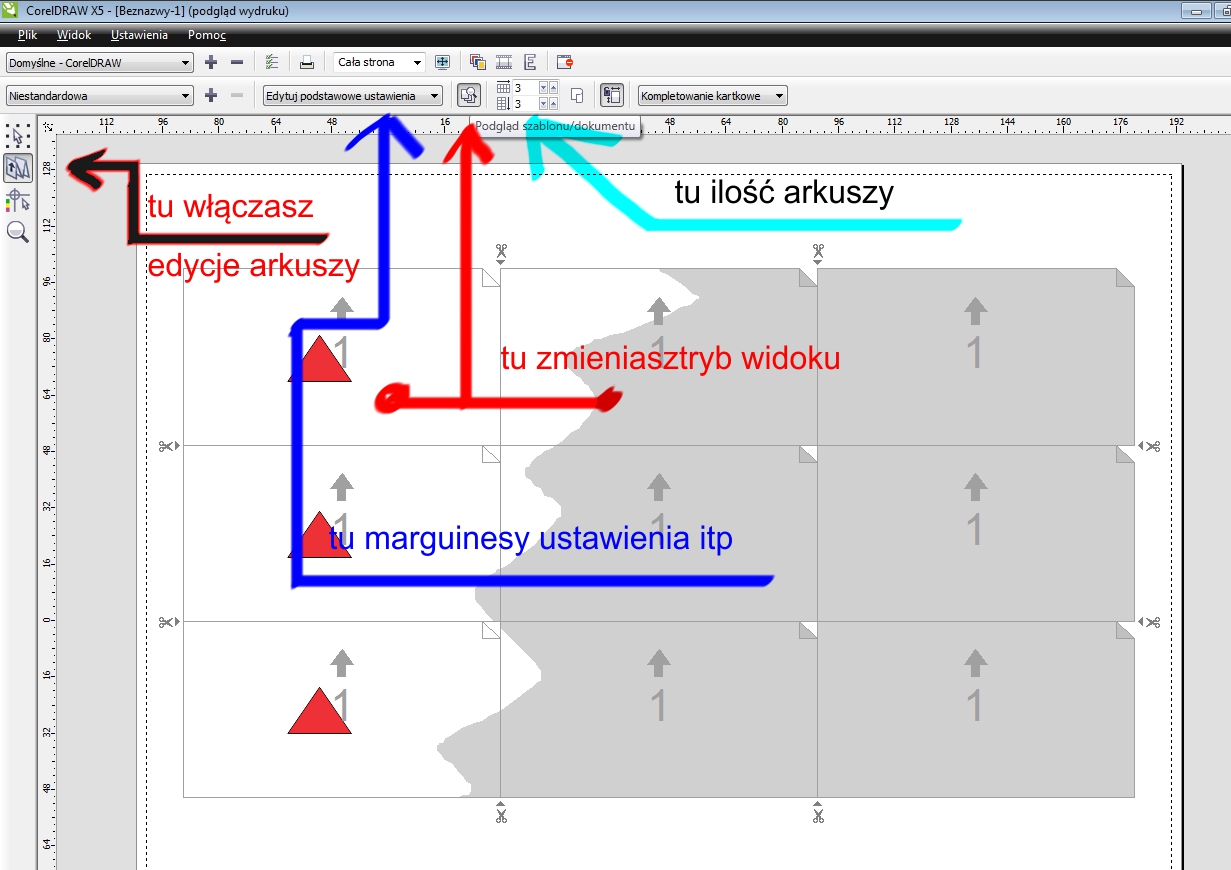
Task: Toggle the color separations button
Action: [x=477, y=62]
